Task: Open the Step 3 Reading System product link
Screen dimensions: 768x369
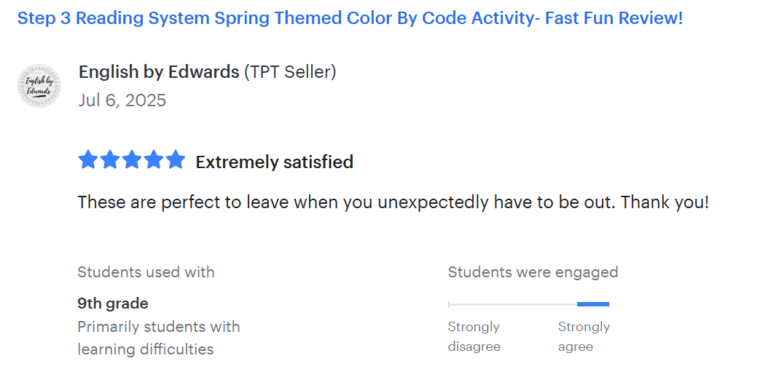Action: [x=350, y=19]
